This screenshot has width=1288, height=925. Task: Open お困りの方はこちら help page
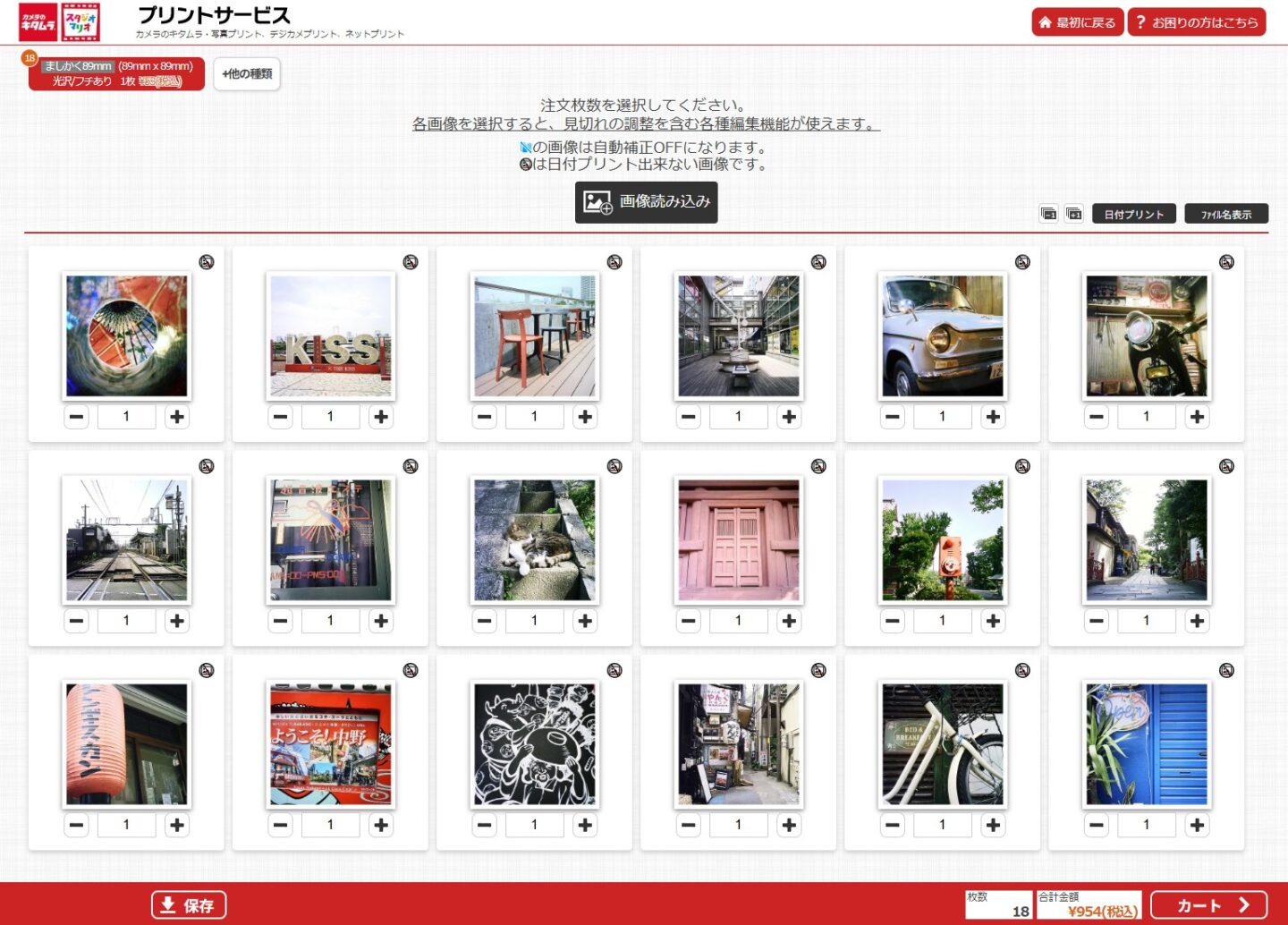click(x=1196, y=22)
